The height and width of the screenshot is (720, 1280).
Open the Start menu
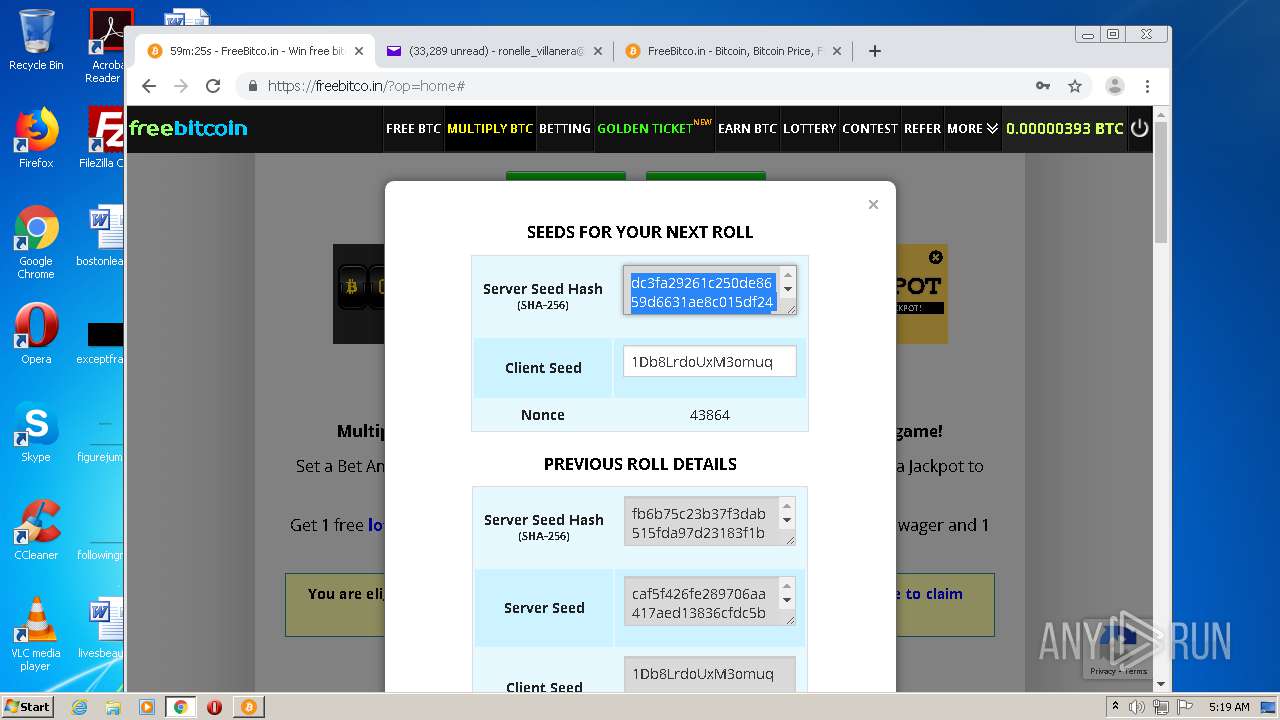click(x=27, y=707)
